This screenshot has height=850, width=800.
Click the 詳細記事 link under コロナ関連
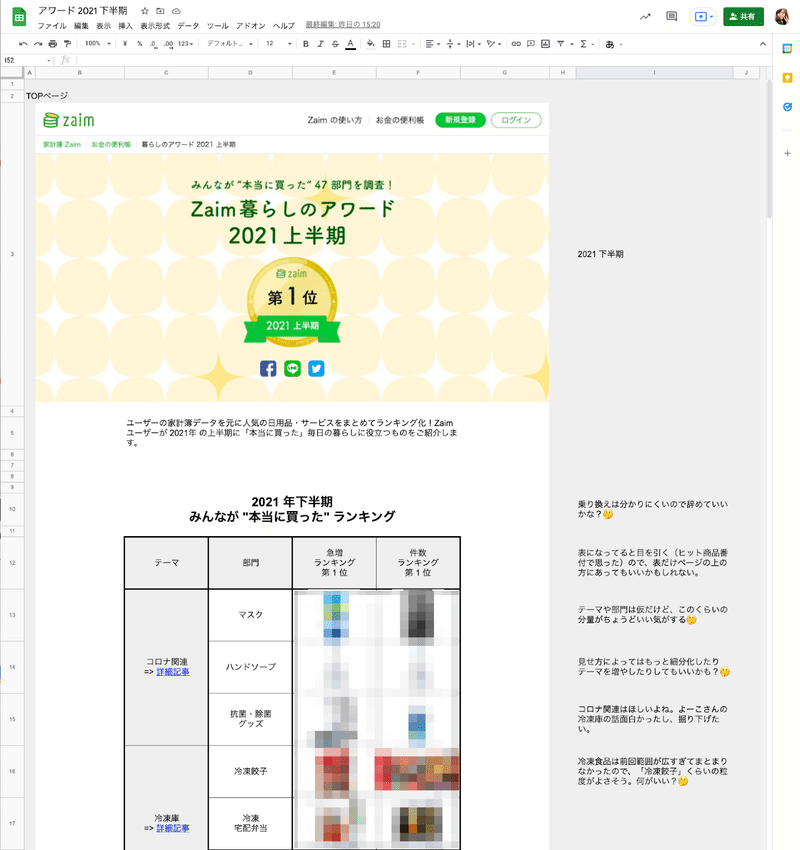[x=173, y=672]
